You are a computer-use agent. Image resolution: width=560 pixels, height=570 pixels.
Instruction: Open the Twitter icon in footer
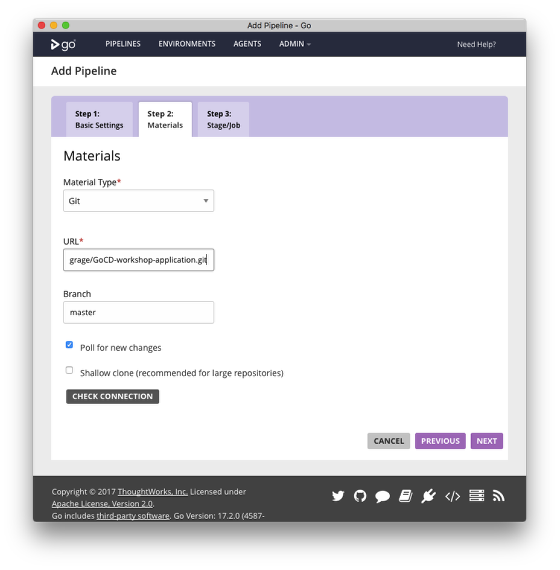(x=338, y=496)
